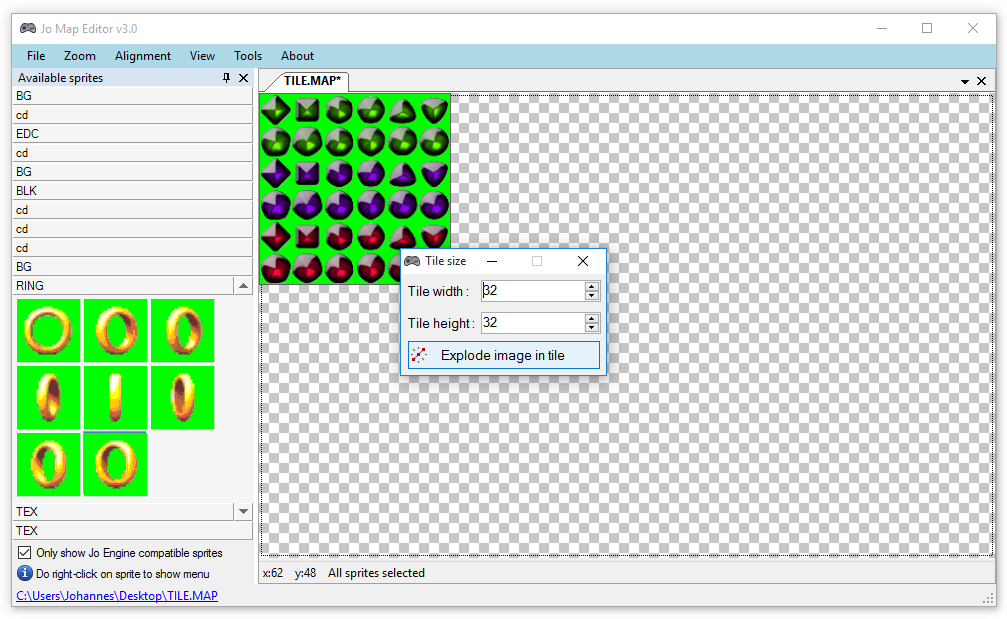Click the green diamond gem tile
This screenshot has width=1007, height=619.
click(x=276, y=110)
